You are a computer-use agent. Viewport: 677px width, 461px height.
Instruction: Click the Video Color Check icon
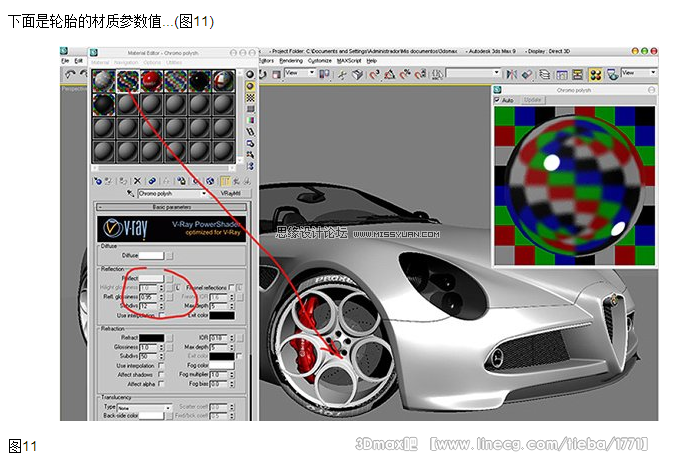pyautogui.click(x=250, y=120)
